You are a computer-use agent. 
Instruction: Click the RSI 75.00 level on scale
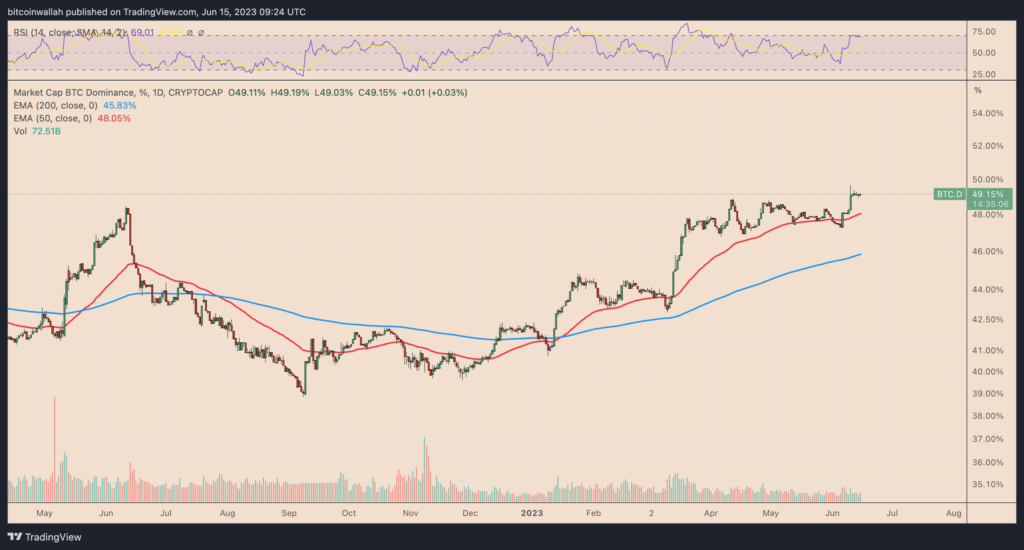(x=984, y=31)
